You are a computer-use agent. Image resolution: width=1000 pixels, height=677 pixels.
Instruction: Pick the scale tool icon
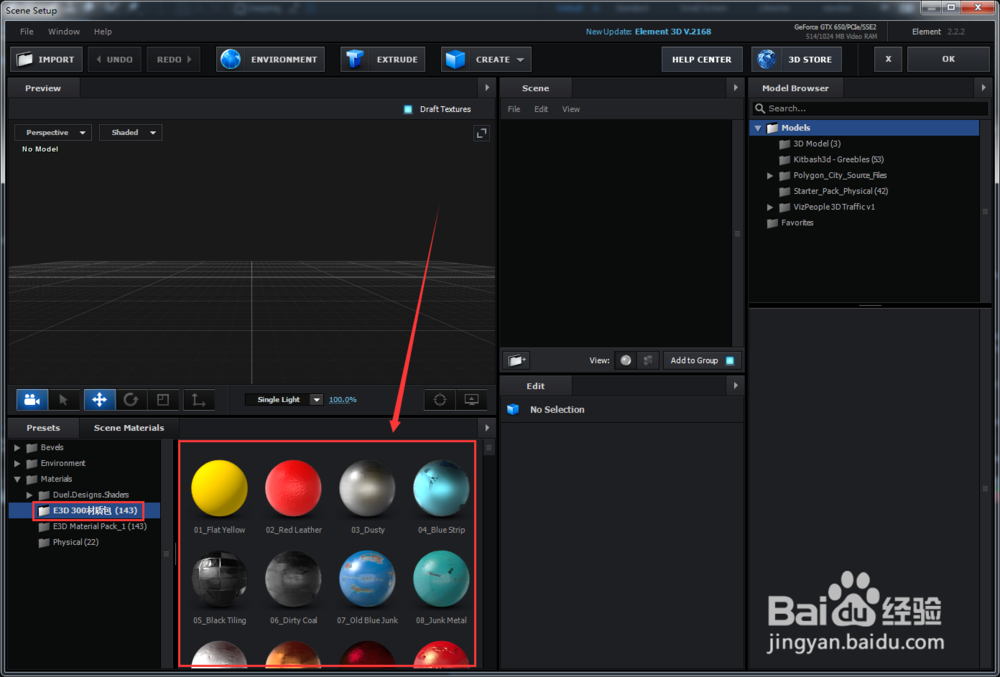163,400
